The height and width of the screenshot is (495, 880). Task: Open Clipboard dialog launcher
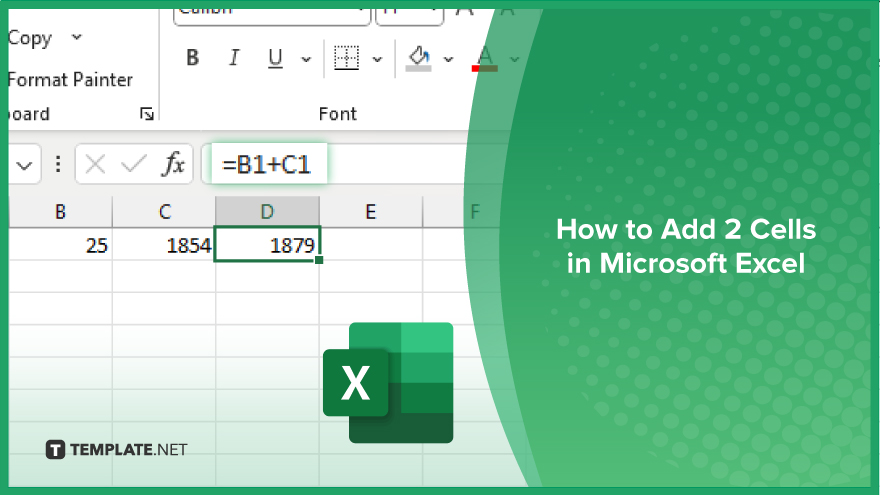click(x=147, y=114)
